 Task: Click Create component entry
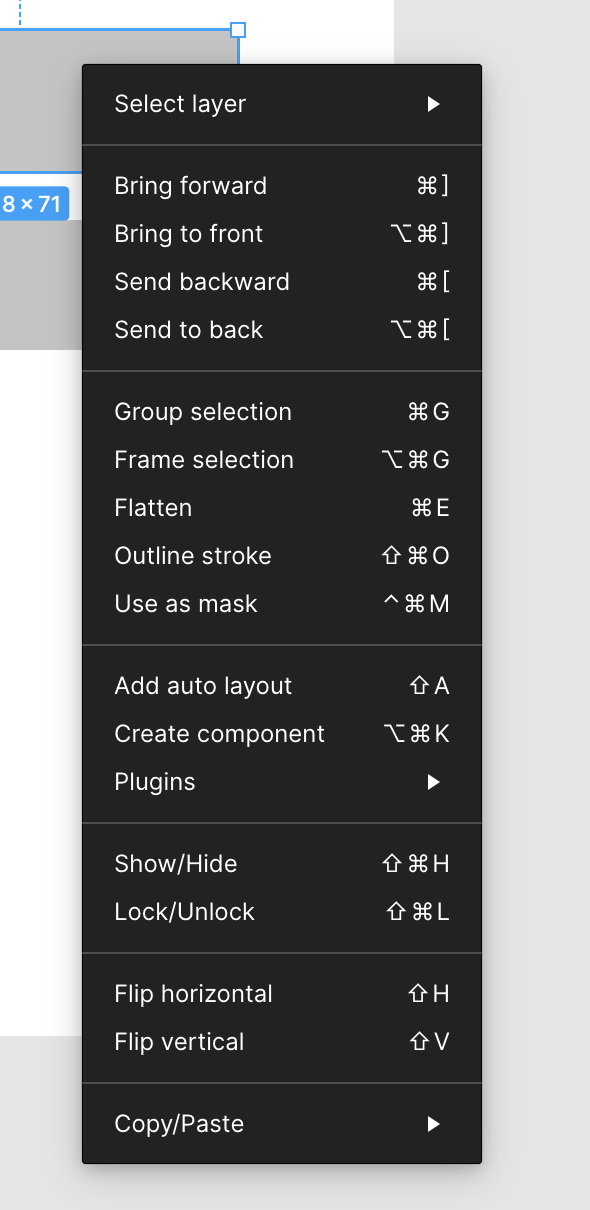[282, 734]
